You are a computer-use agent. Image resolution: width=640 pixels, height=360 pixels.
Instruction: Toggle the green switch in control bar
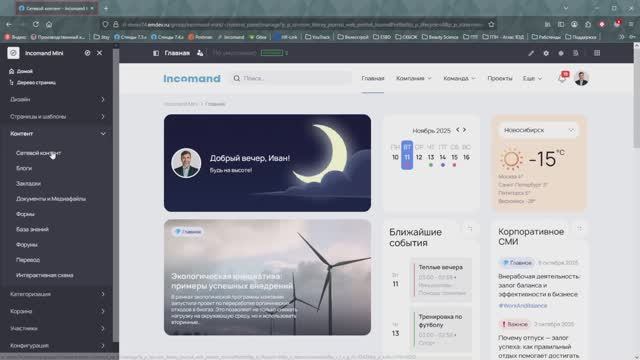point(272,53)
